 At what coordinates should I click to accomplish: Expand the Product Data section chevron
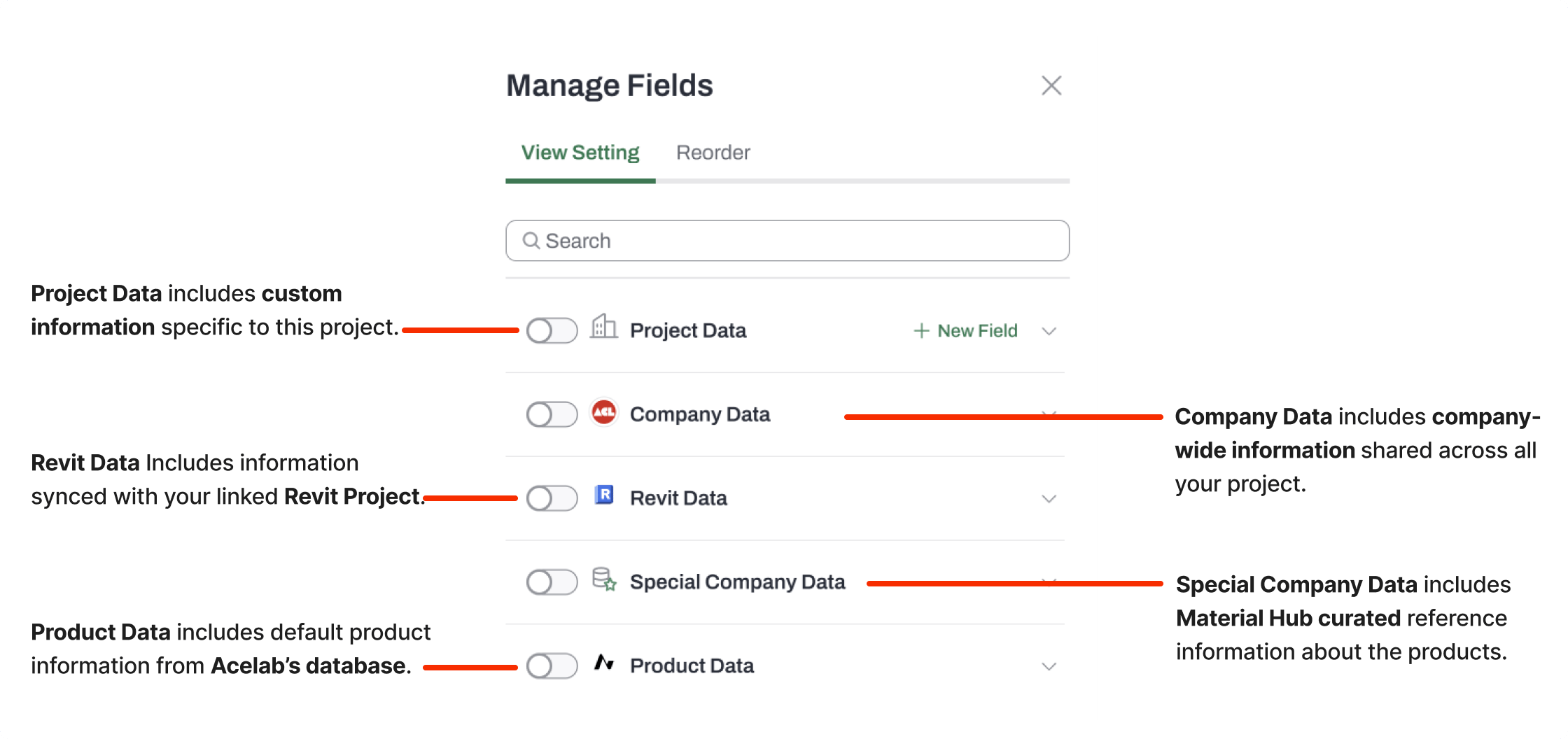point(1049,666)
